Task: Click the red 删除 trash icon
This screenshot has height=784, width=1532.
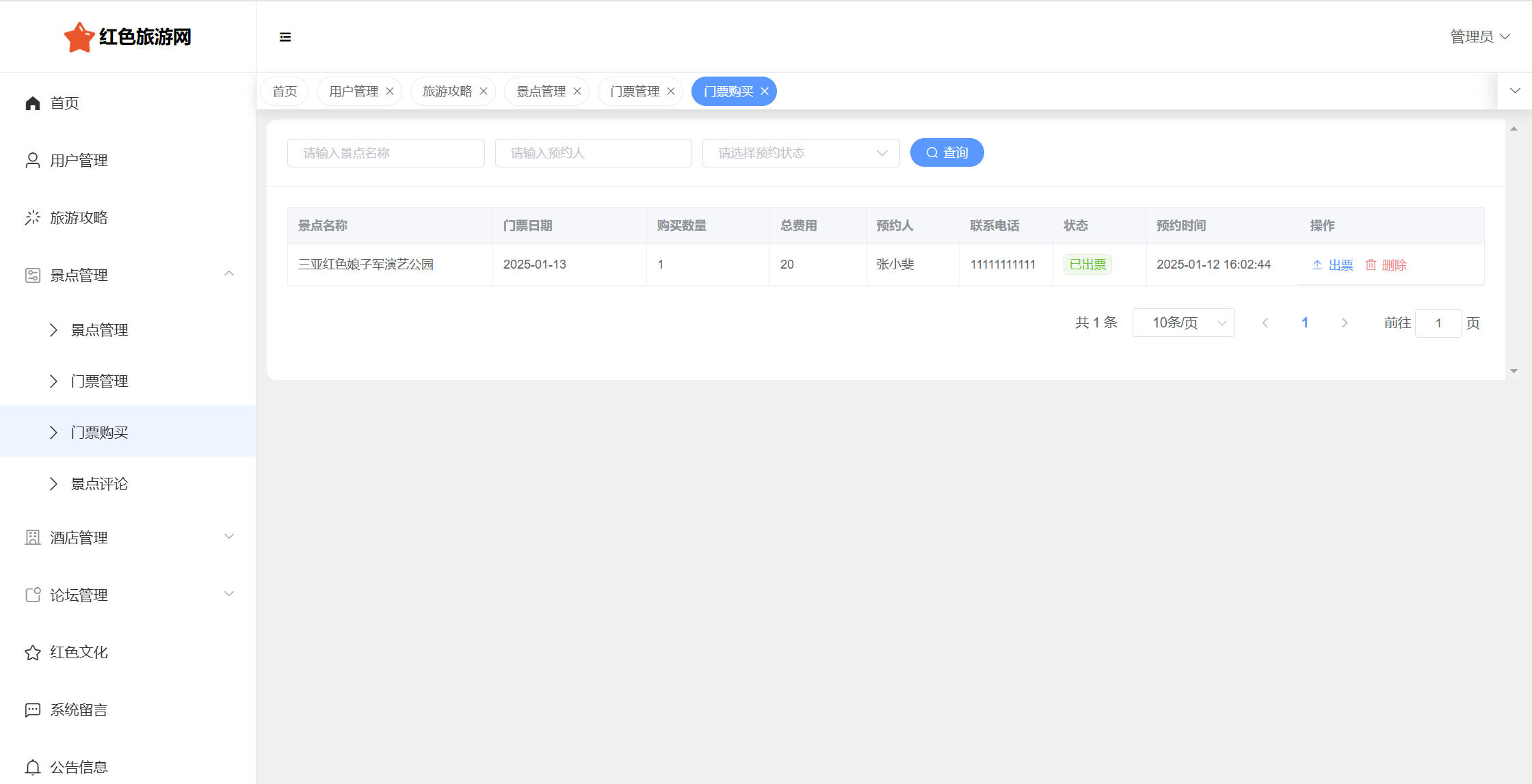Action: [1371, 265]
